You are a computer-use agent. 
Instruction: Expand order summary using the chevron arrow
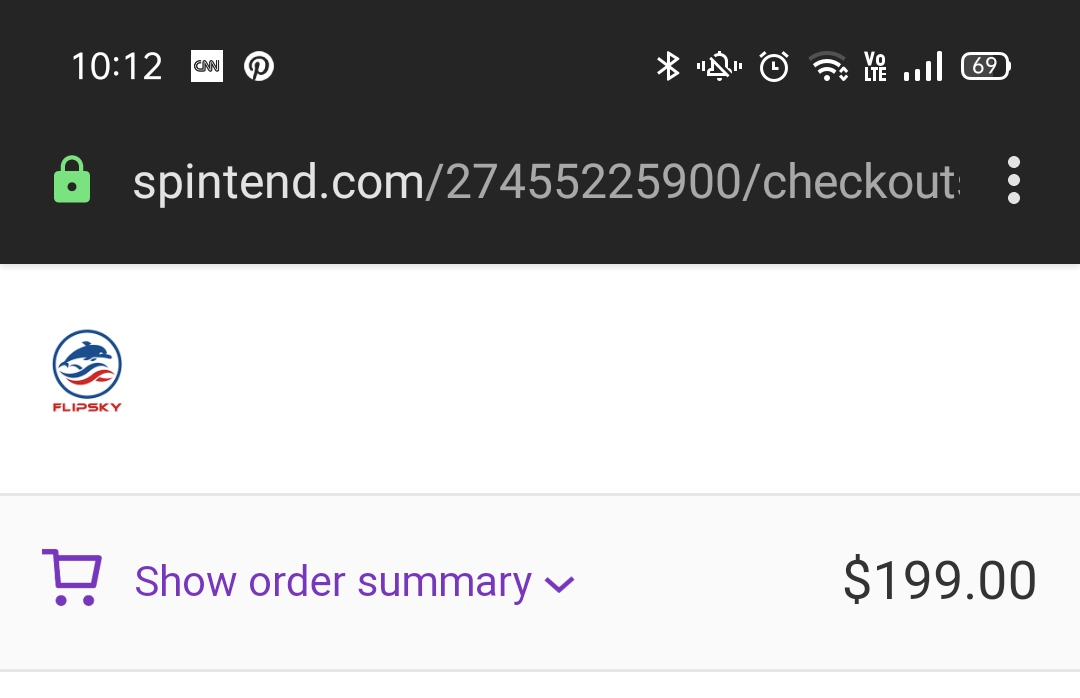pyautogui.click(x=559, y=584)
